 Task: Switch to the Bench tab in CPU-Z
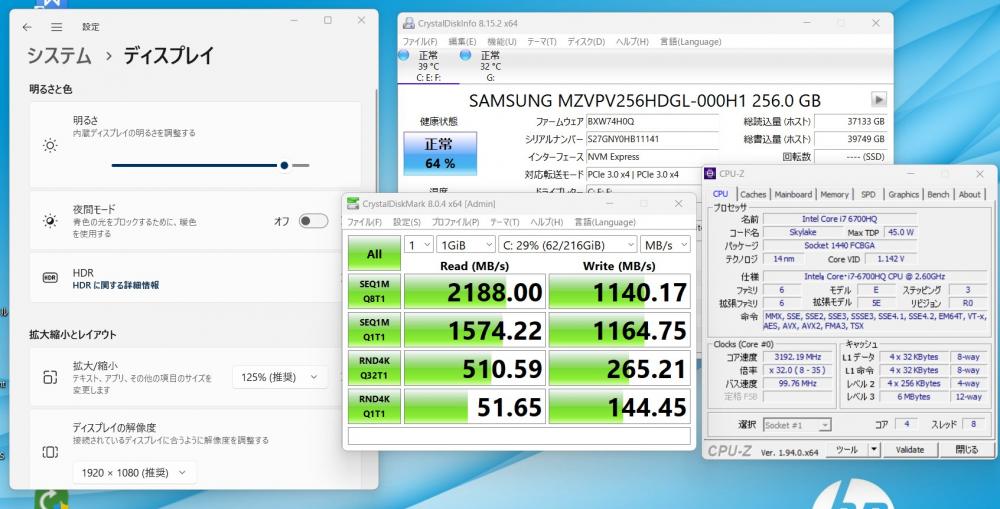938,195
